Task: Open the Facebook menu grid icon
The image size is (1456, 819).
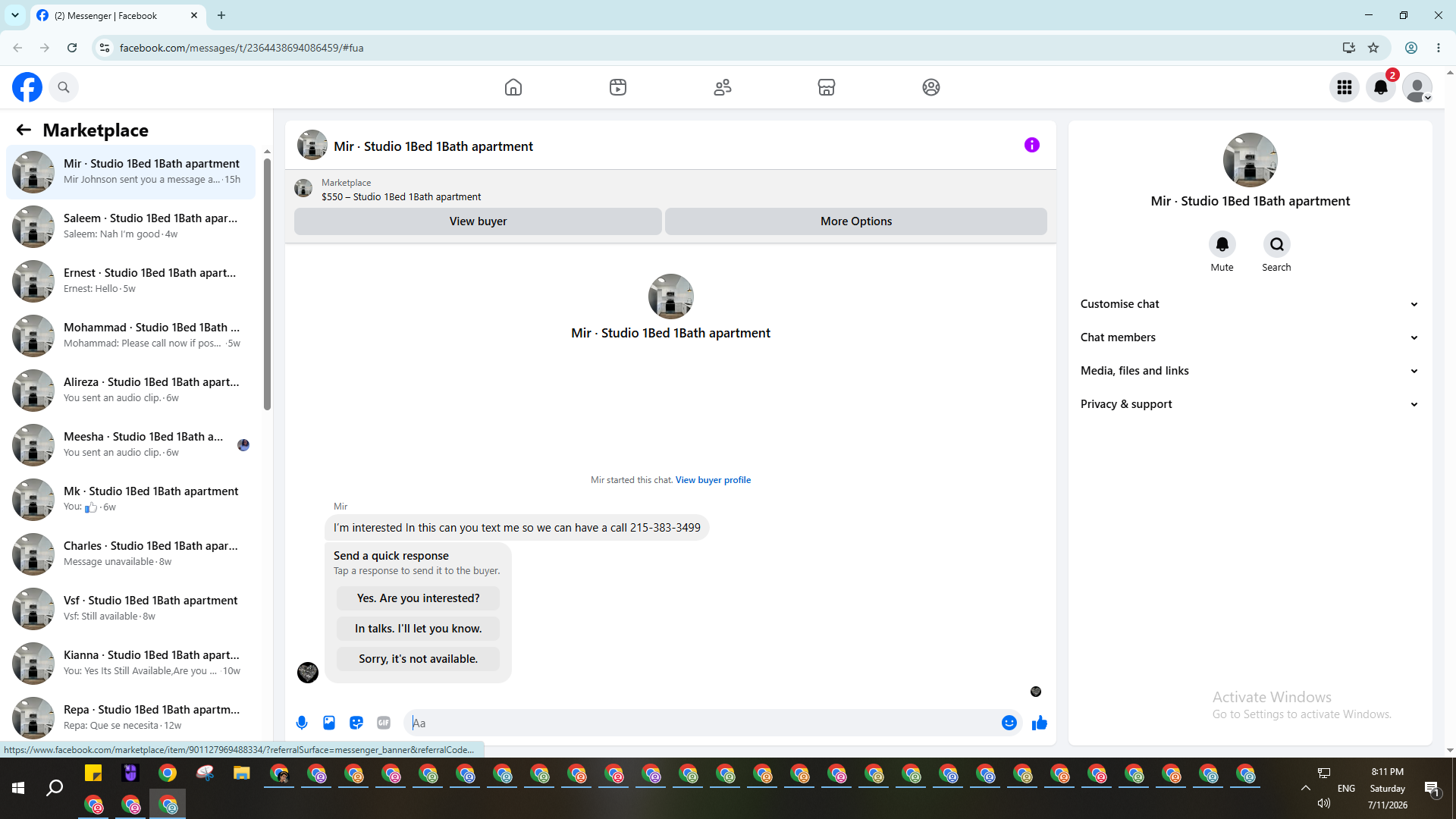Action: 1345,87
